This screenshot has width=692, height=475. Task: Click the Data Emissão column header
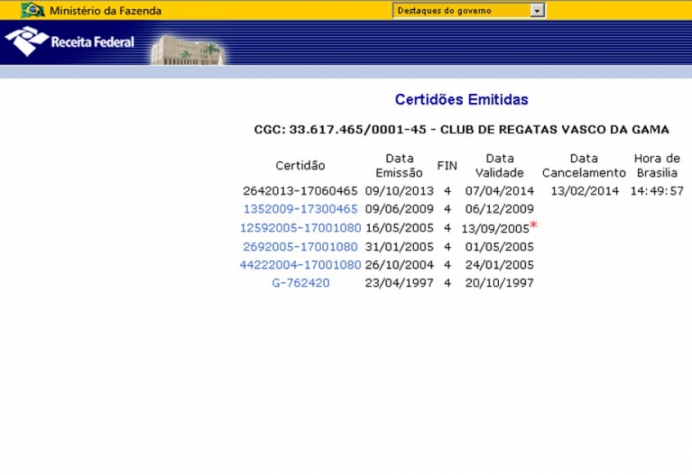pos(399,166)
